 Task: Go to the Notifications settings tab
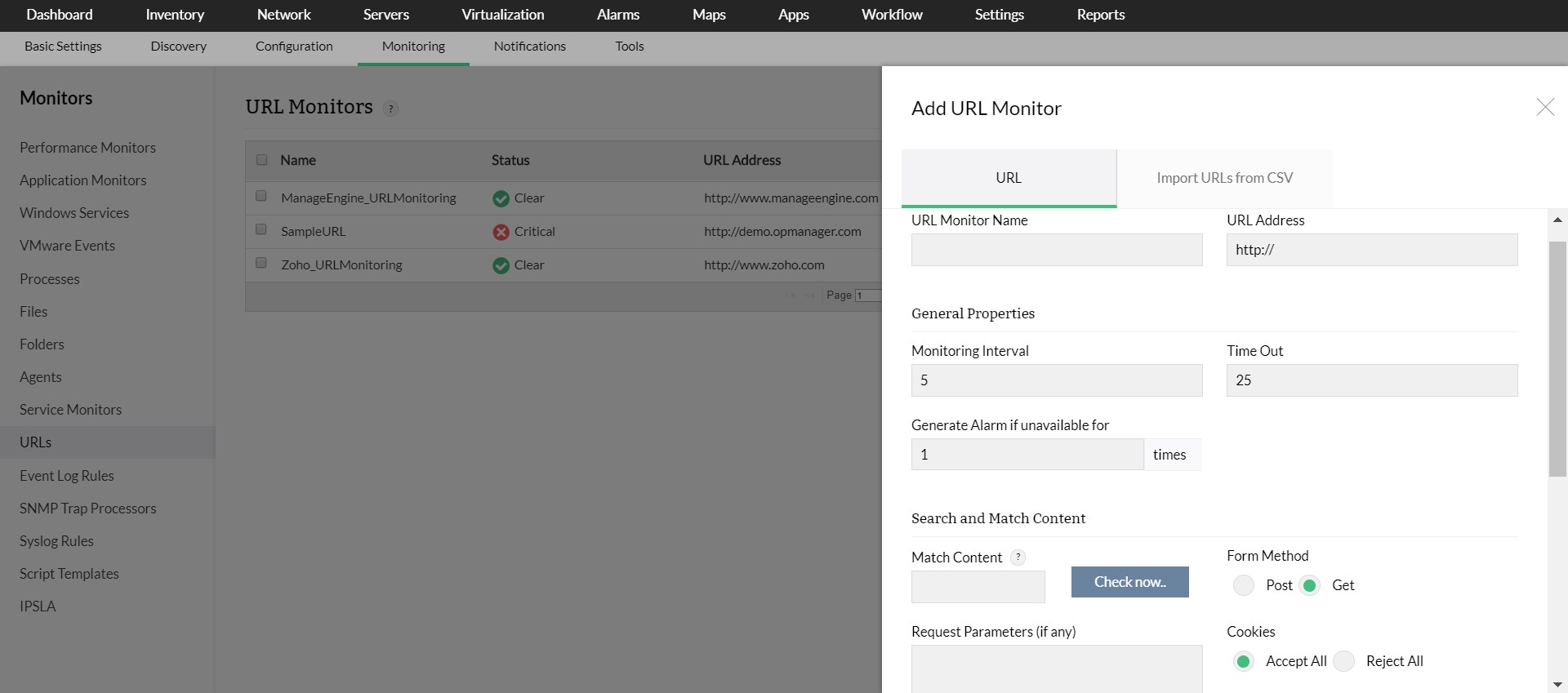tap(529, 47)
